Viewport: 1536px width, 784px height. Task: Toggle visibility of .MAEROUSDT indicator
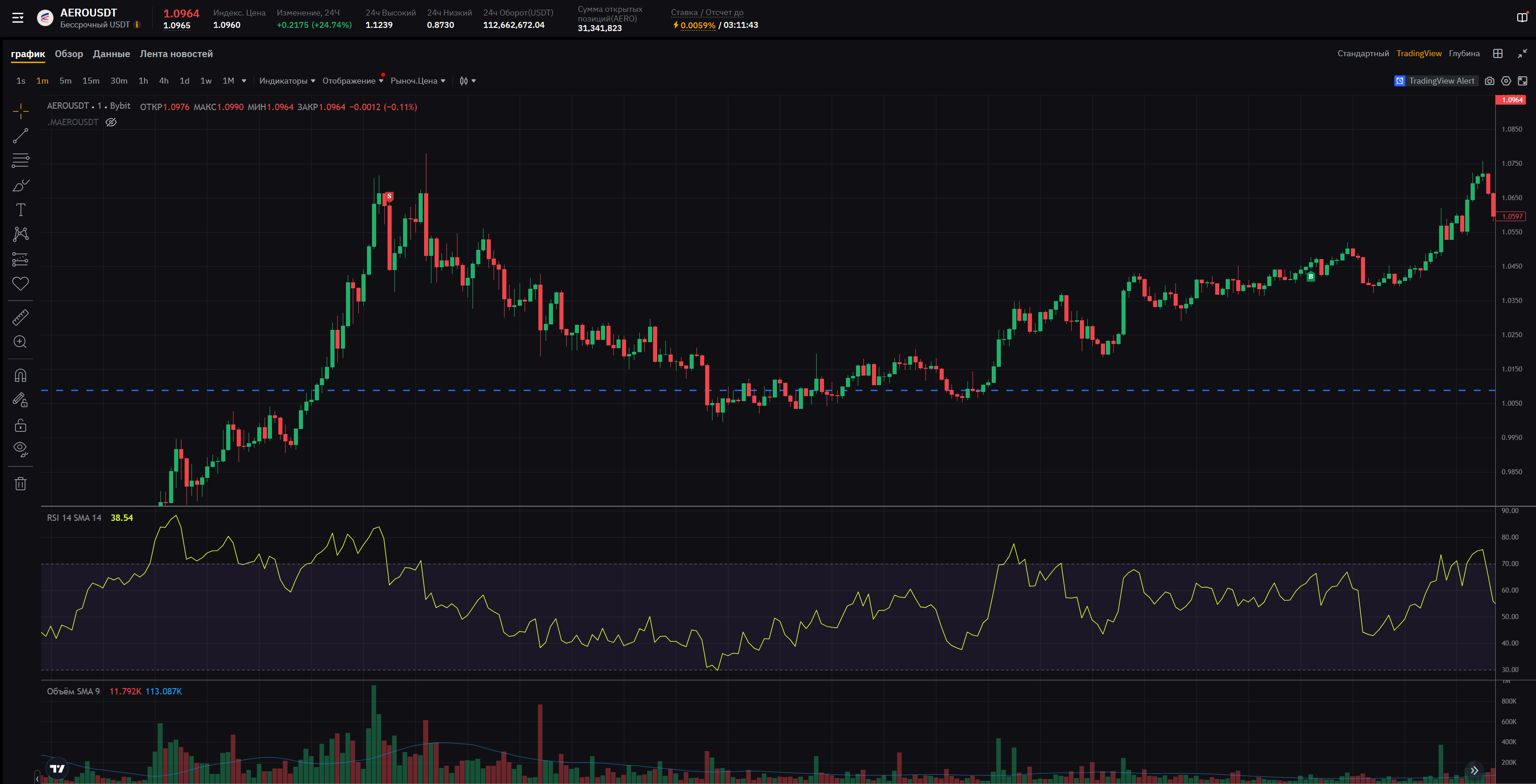click(x=111, y=122)
